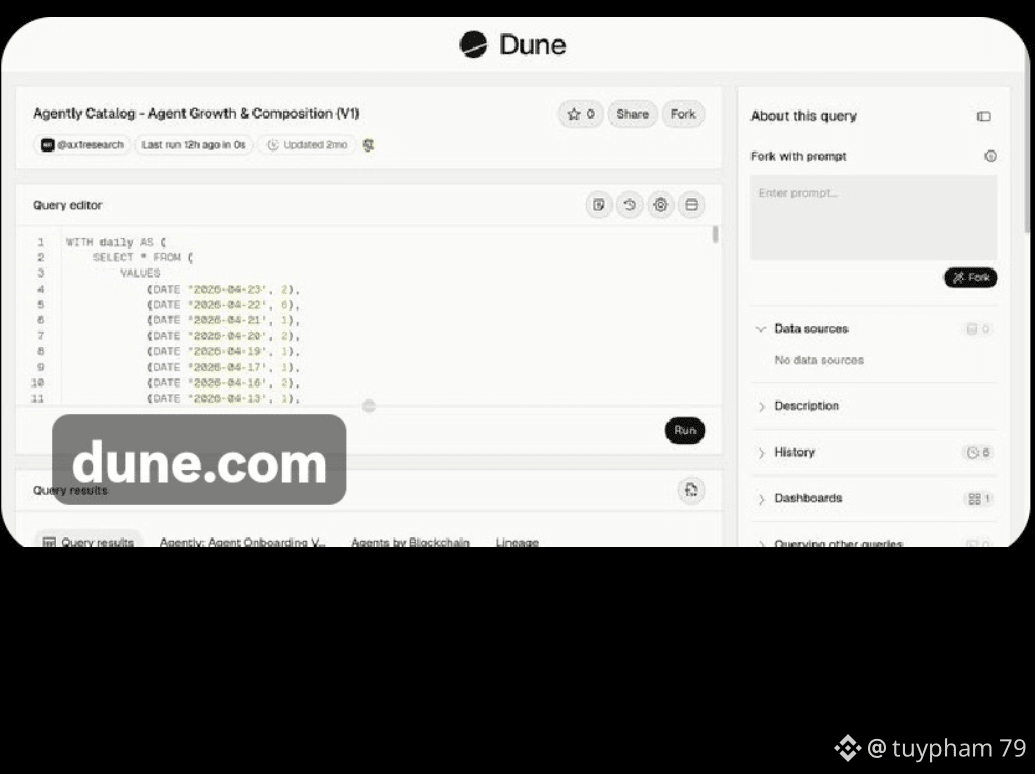Click the 'Updated 2mo' clock chip
The image size is (1035, 774).
(307, 145)
